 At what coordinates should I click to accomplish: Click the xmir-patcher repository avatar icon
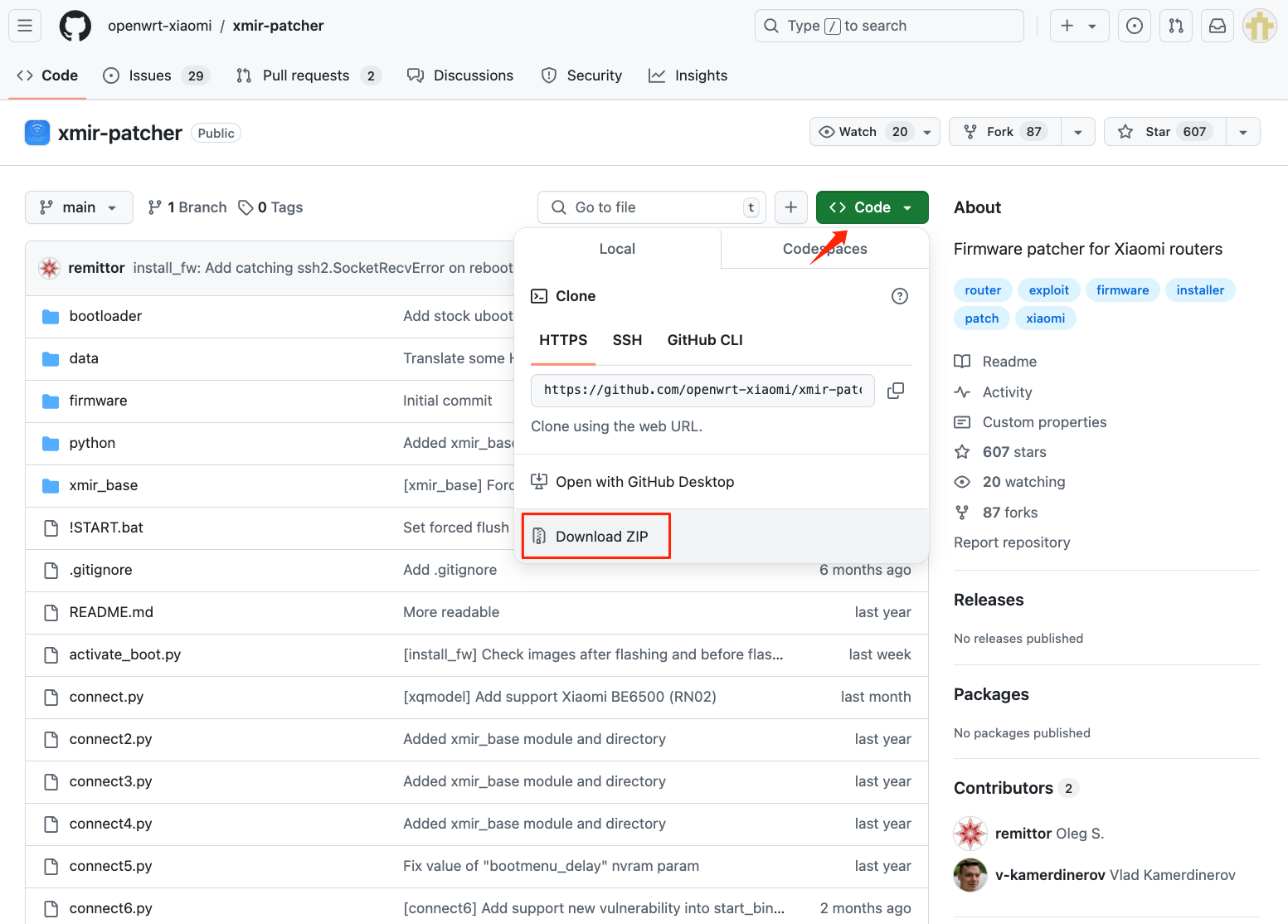click(37, 133)
